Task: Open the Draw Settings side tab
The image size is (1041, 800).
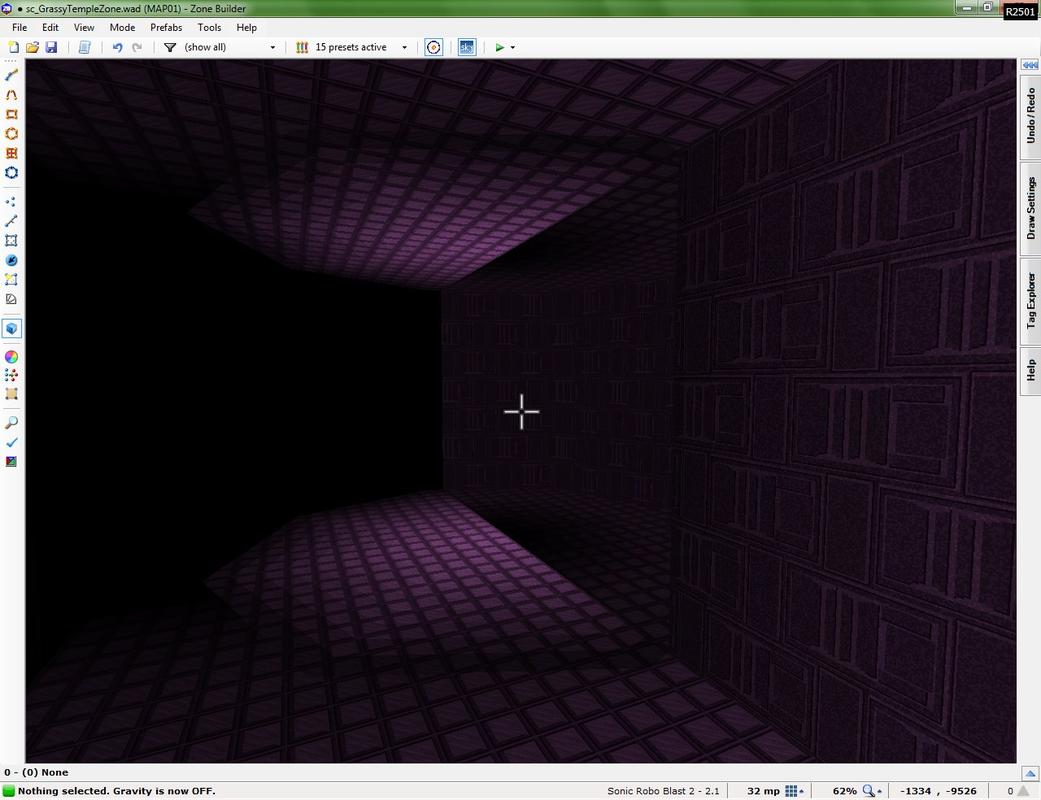Action: 1030,208
